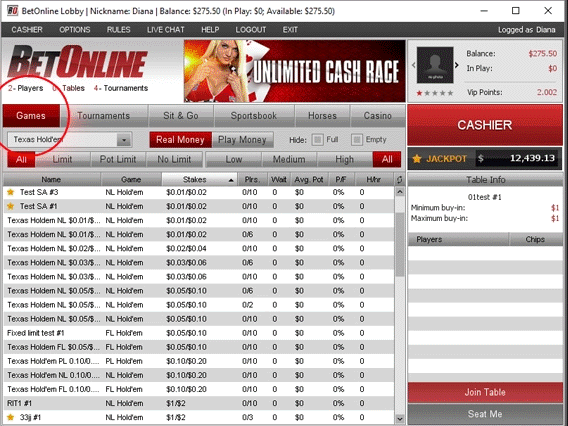
Task: Click the VIP star rating row
Action: pyautogui.click(x=435, y=93)
